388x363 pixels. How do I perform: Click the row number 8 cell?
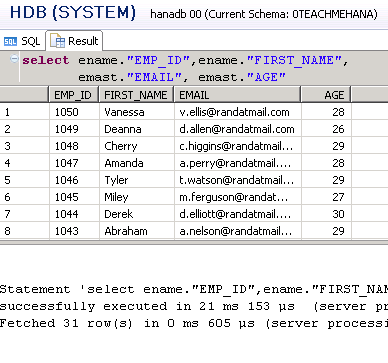click(x=24, y=231)
